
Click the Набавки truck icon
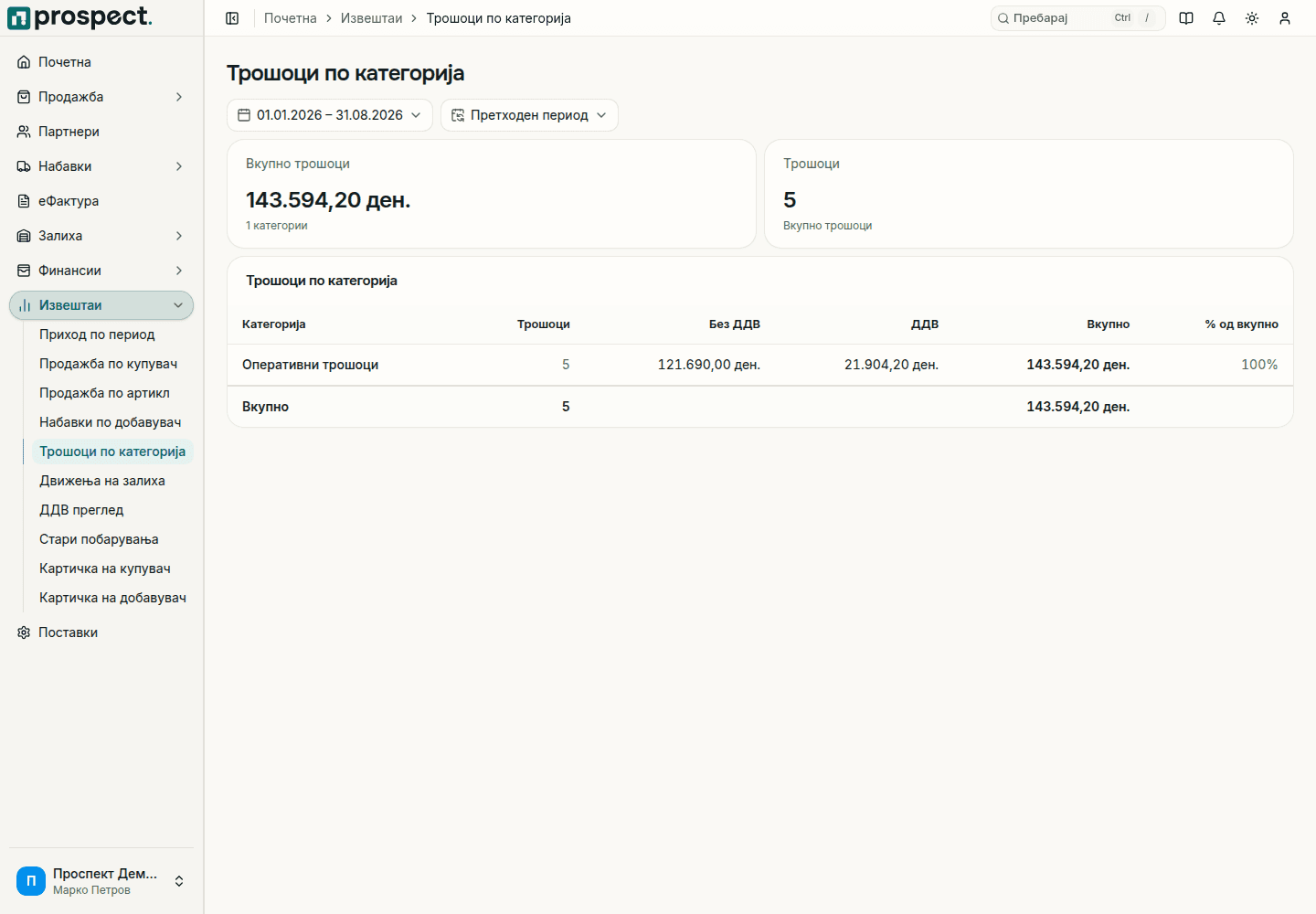click(24, 166)
